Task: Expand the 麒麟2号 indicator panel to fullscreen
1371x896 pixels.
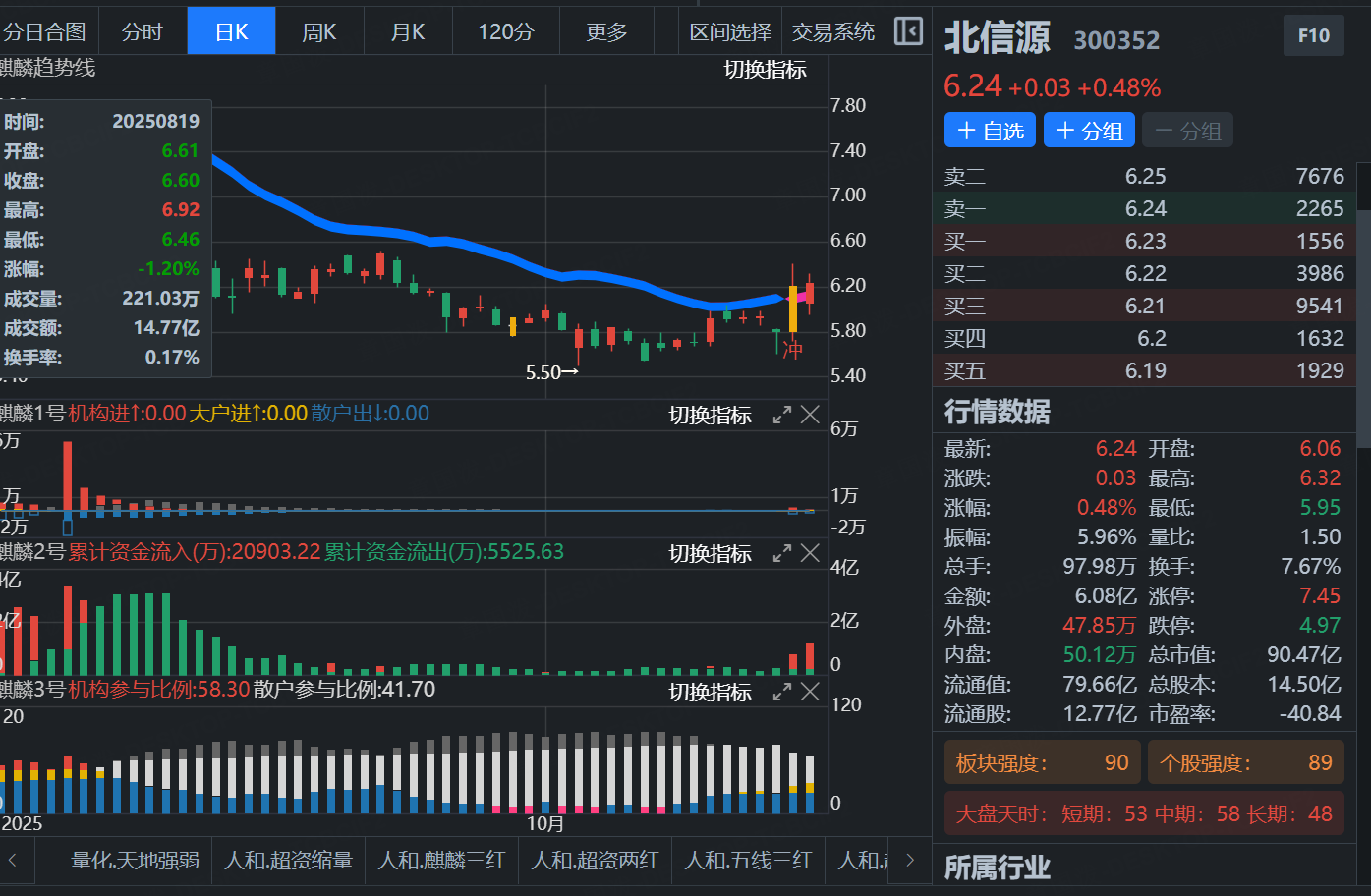Action: tap(781, 553)
